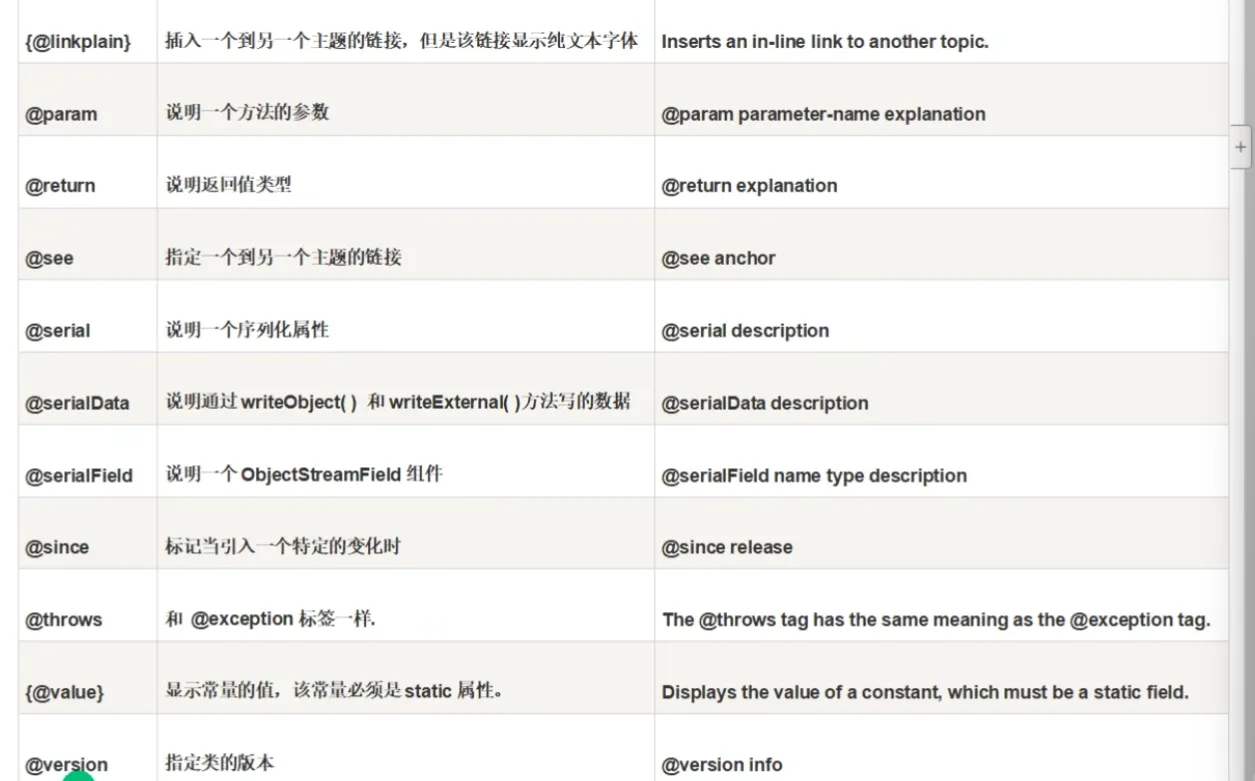Click the @serialField tag name cell
The image size is (1255, 781).
click(78, 476)
